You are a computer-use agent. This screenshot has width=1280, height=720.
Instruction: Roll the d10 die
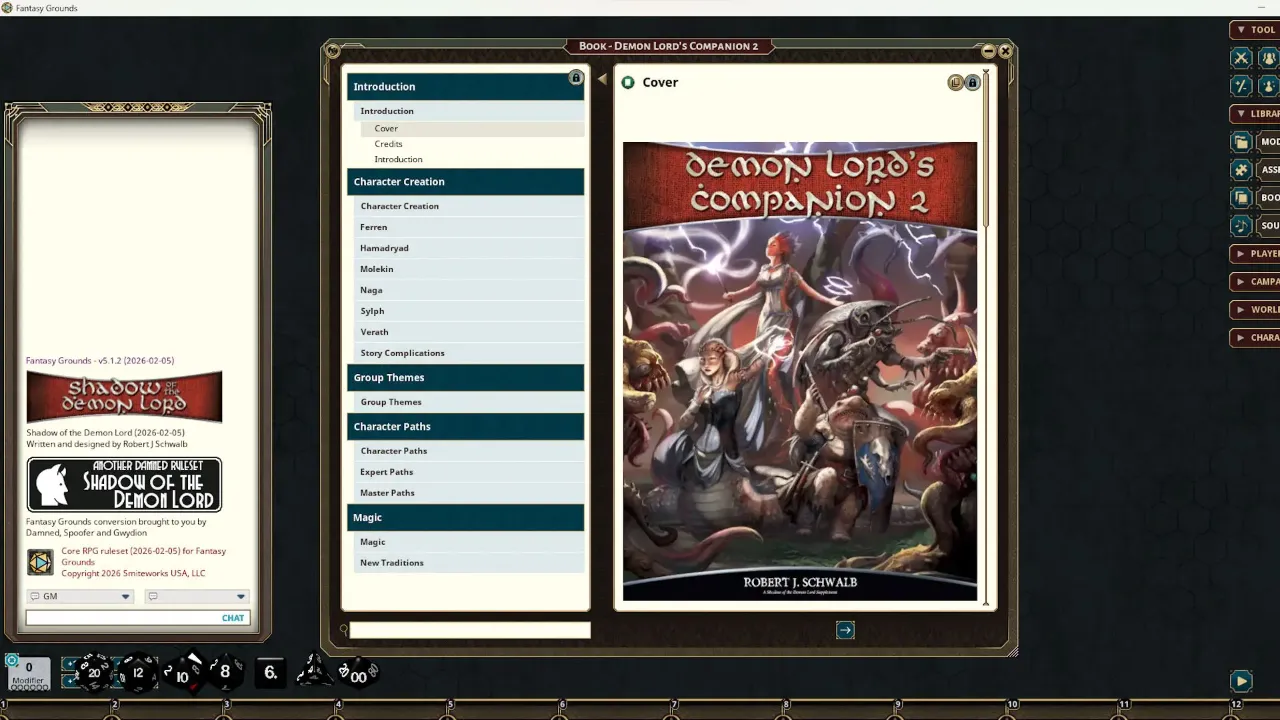pyautogui.click(x=183, y=674)
